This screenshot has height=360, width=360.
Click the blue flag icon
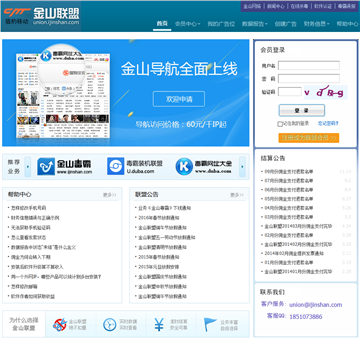coord(210,325)
